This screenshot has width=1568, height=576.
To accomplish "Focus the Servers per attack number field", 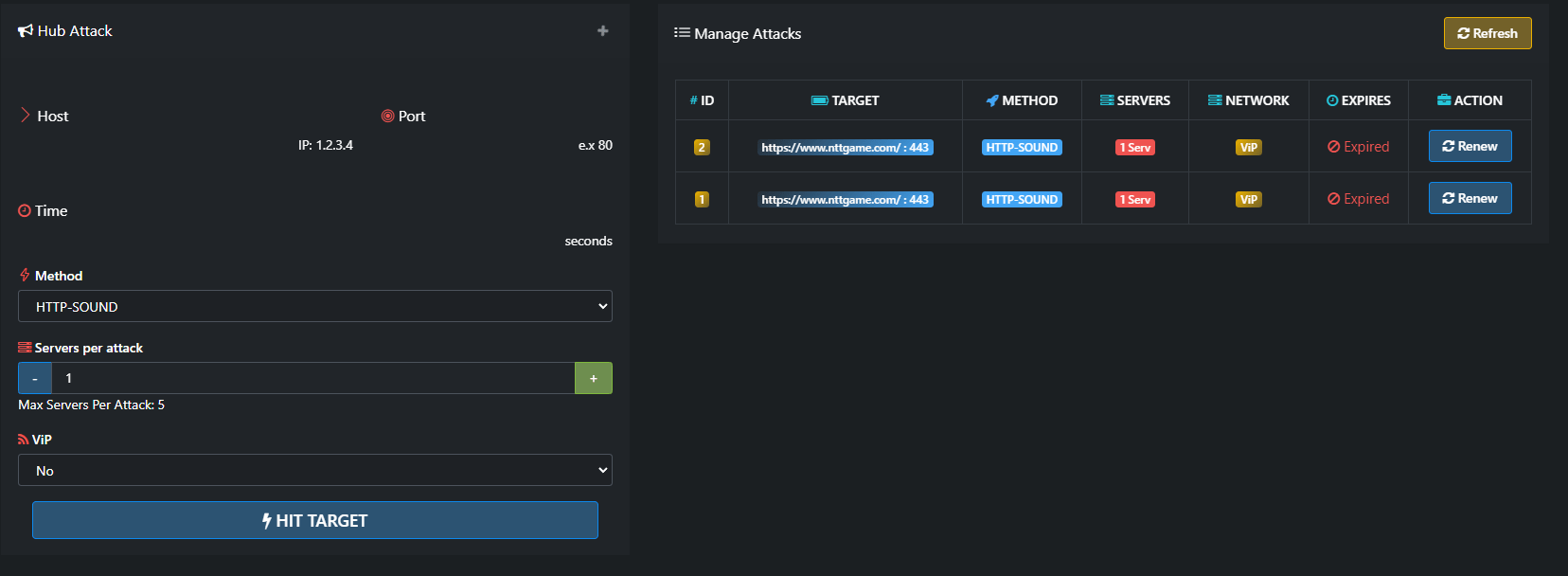I will coord(313,378).
